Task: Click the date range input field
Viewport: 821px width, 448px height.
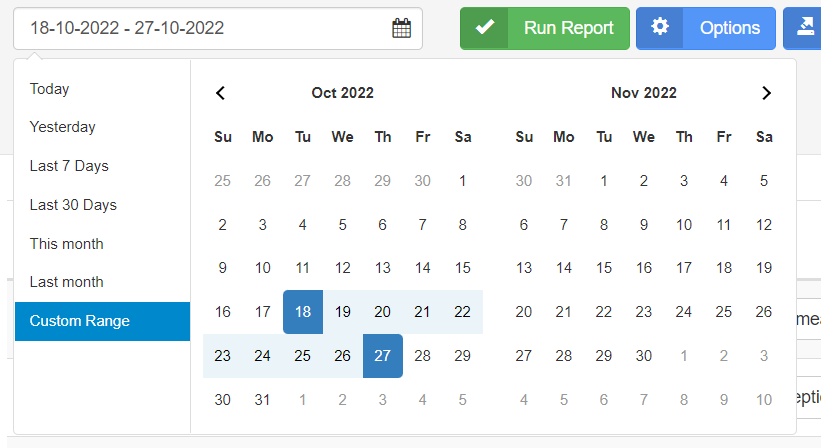Action: click(218, 28)
